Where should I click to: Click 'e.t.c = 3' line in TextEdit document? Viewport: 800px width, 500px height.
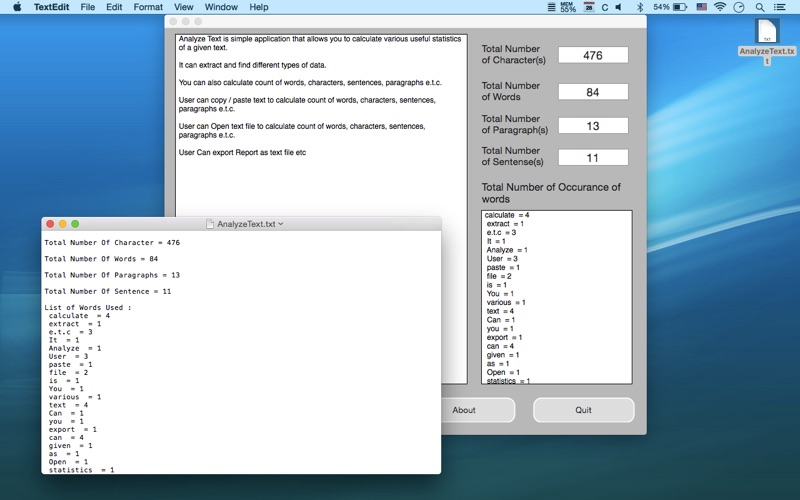[x=70, y=332]
